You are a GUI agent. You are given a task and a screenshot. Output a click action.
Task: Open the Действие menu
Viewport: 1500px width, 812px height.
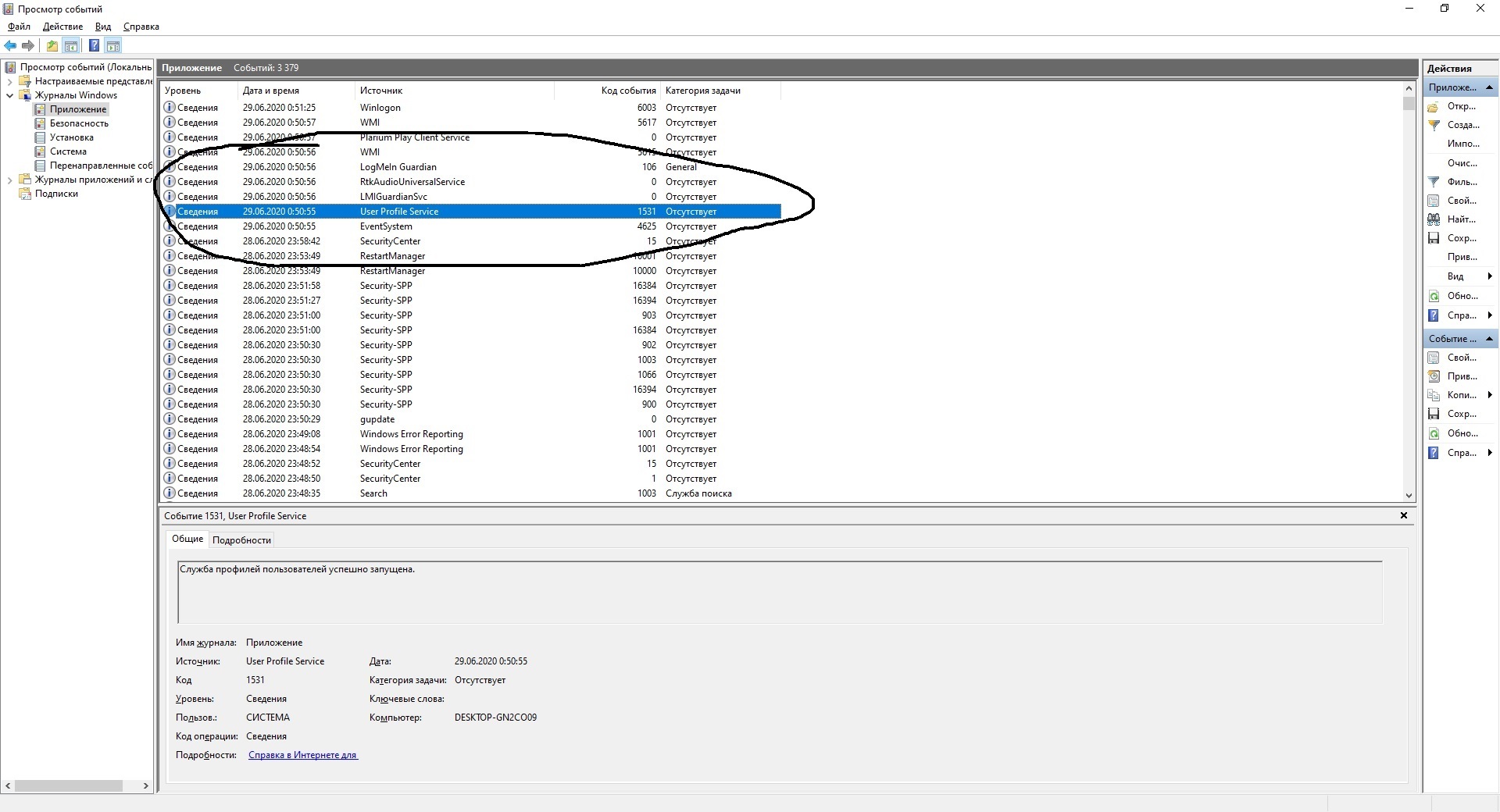tap(62, 27)
